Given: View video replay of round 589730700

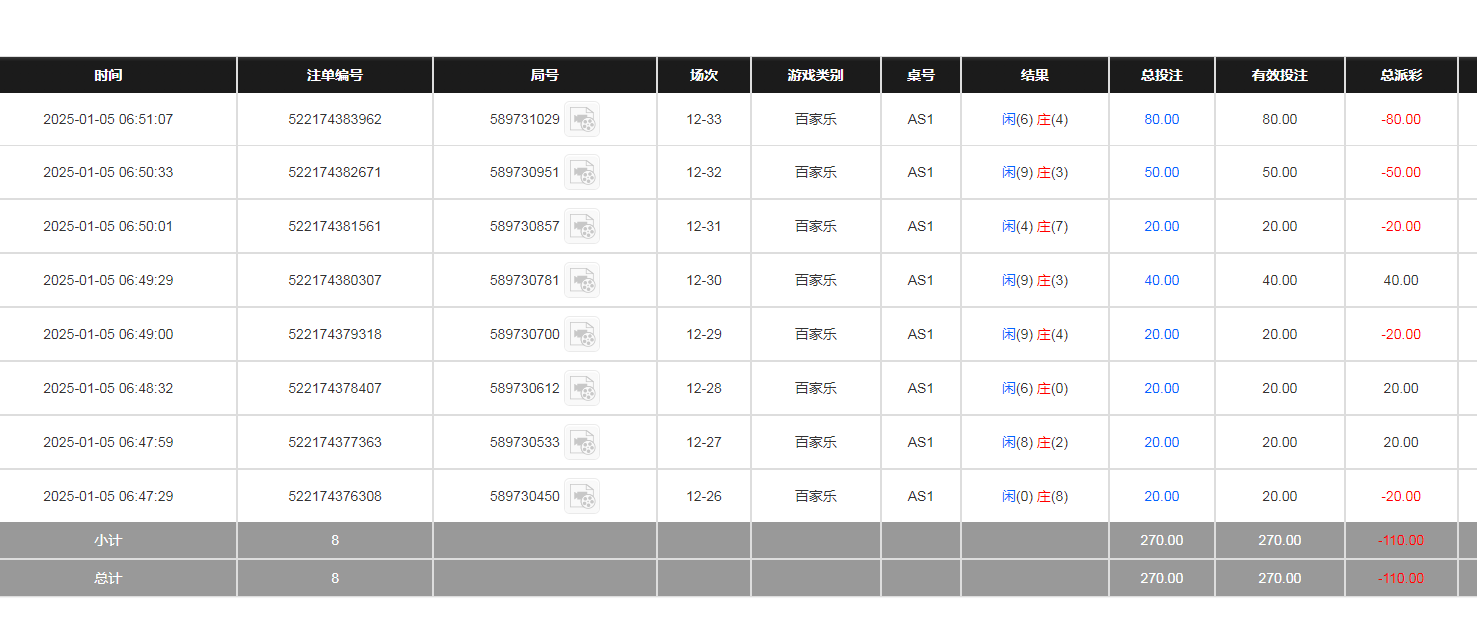Looking at the screenshot, I should click(582, 335).
